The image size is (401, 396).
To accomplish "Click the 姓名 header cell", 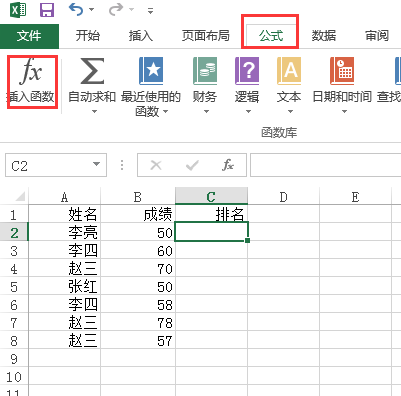I will point(65,214).
